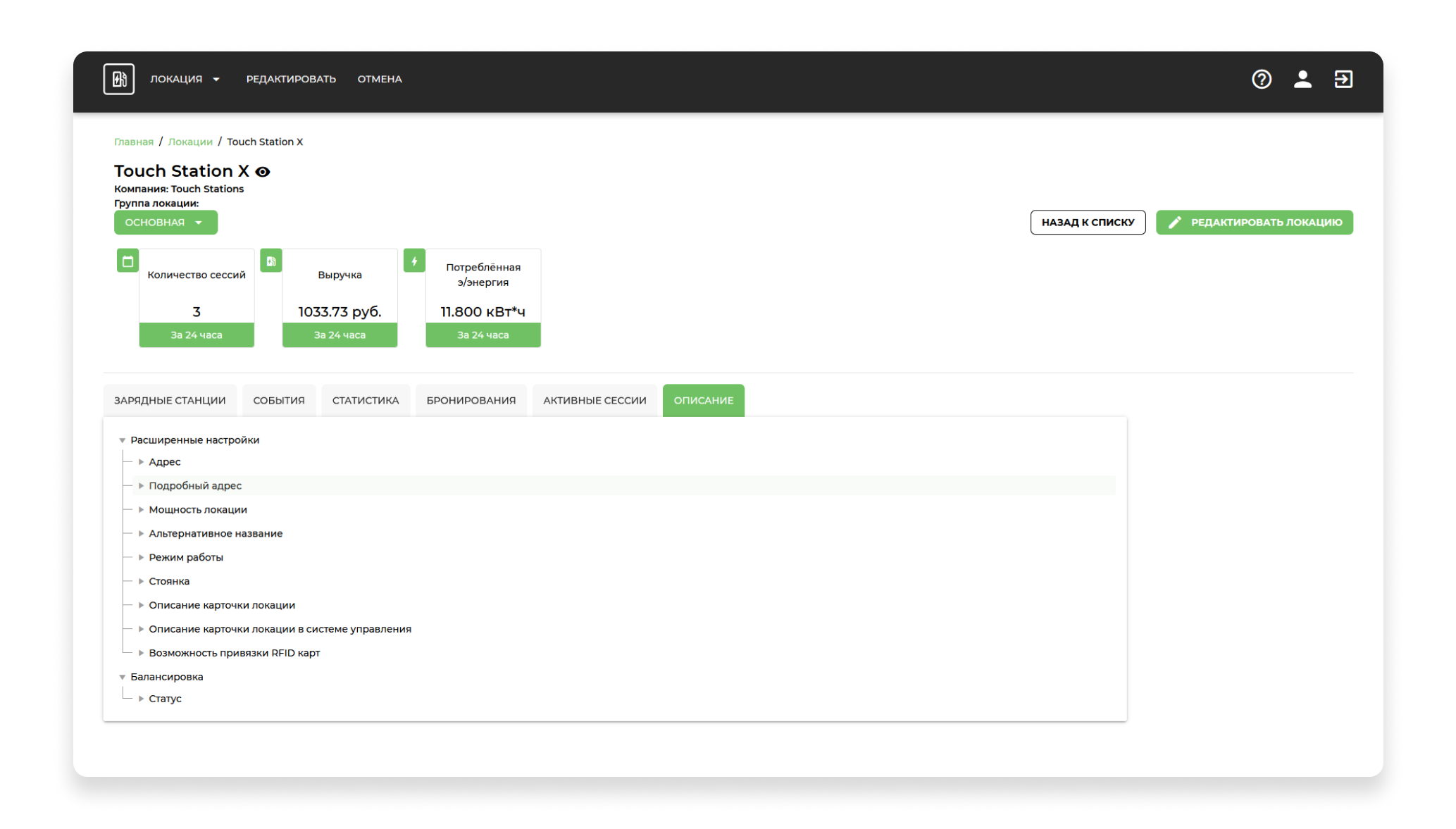Click the logout exit icon

coord(1343,79)
